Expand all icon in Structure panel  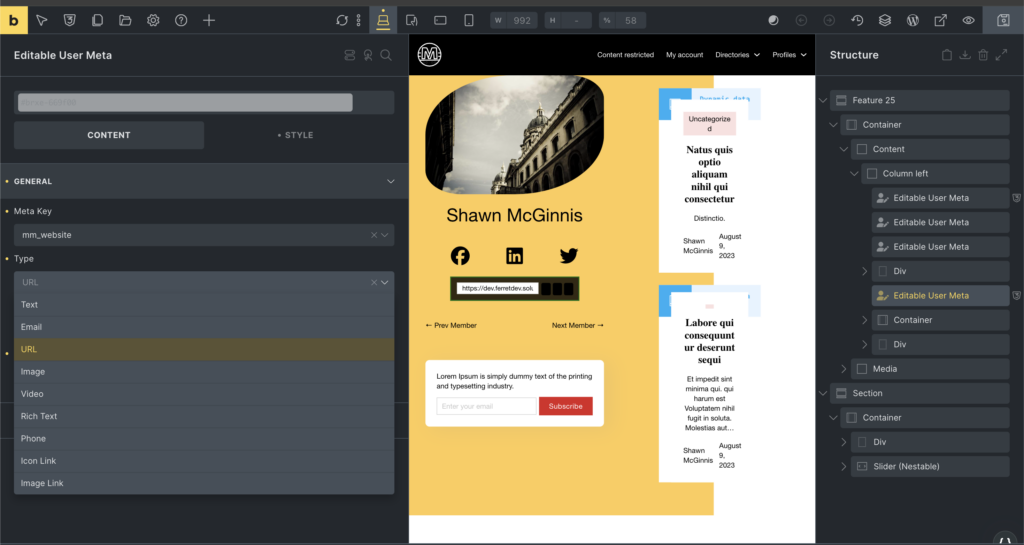coord(1002,55)
